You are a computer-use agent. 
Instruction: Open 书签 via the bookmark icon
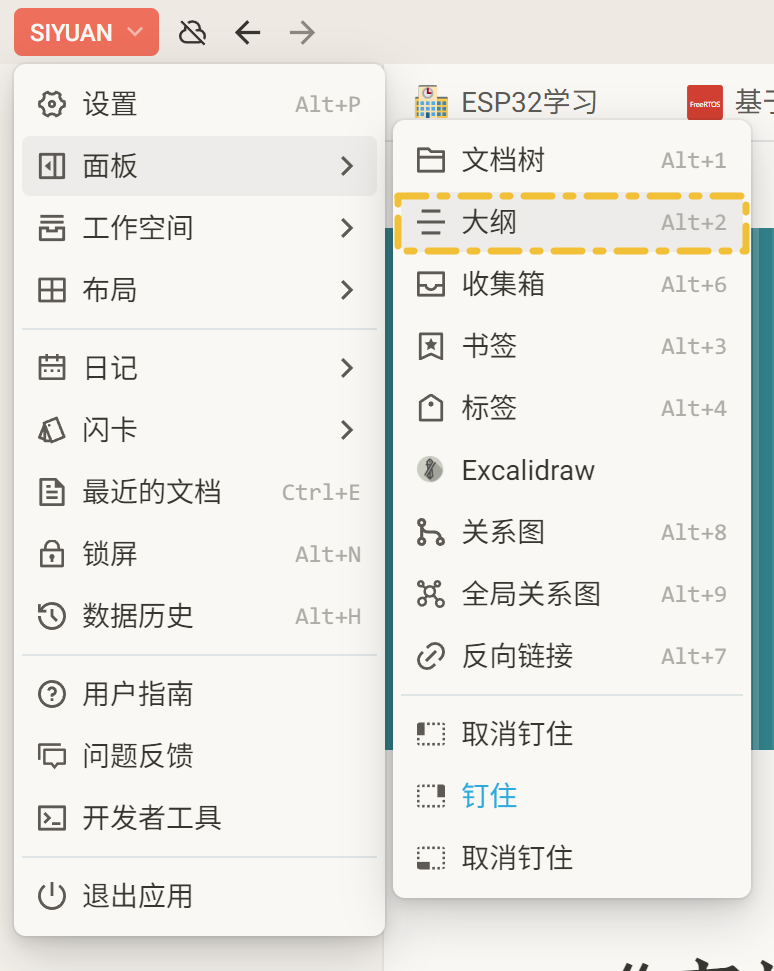pyautogui.click(x=430, y=346)
